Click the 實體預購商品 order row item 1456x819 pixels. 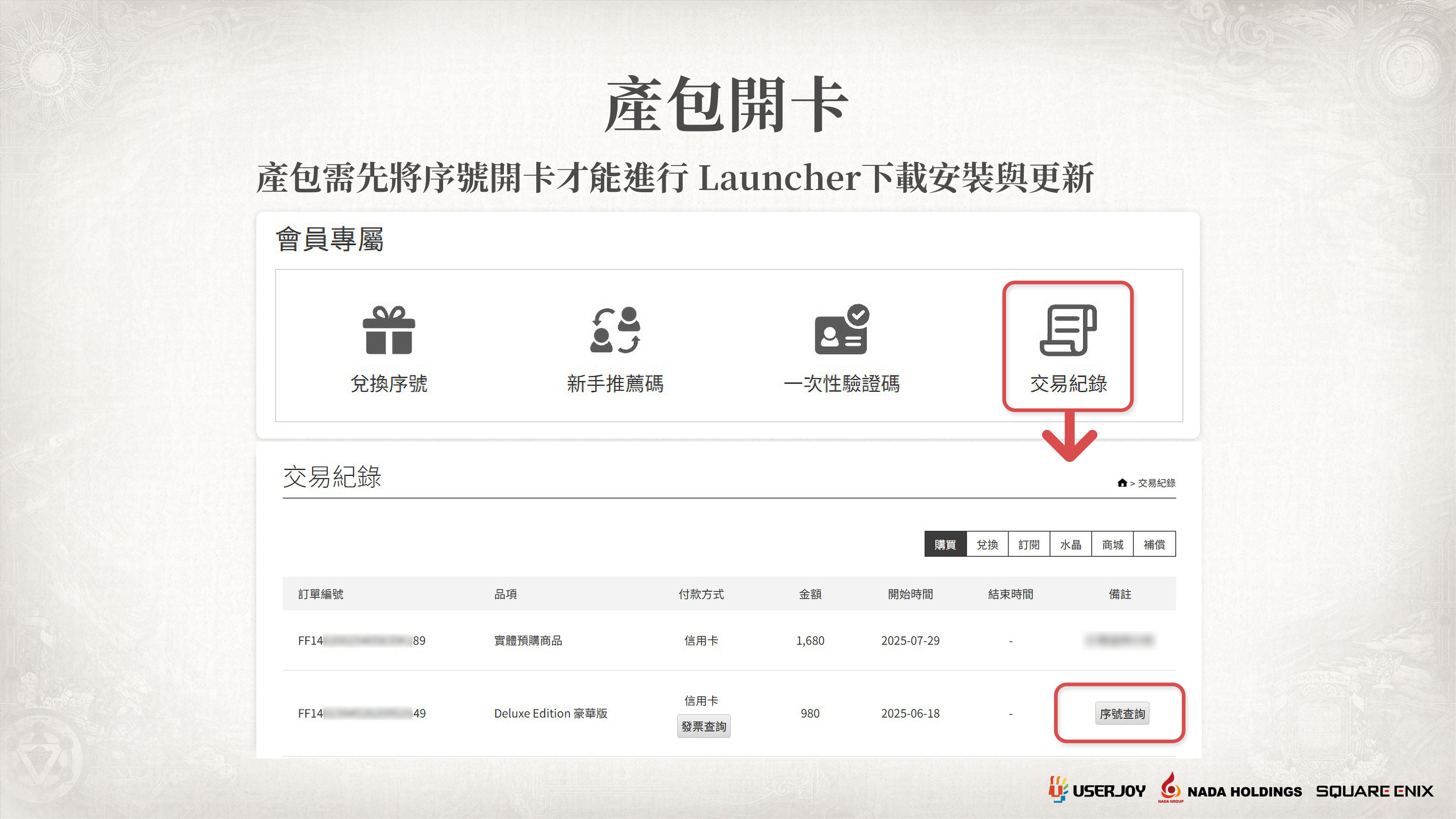coord(528,640)
